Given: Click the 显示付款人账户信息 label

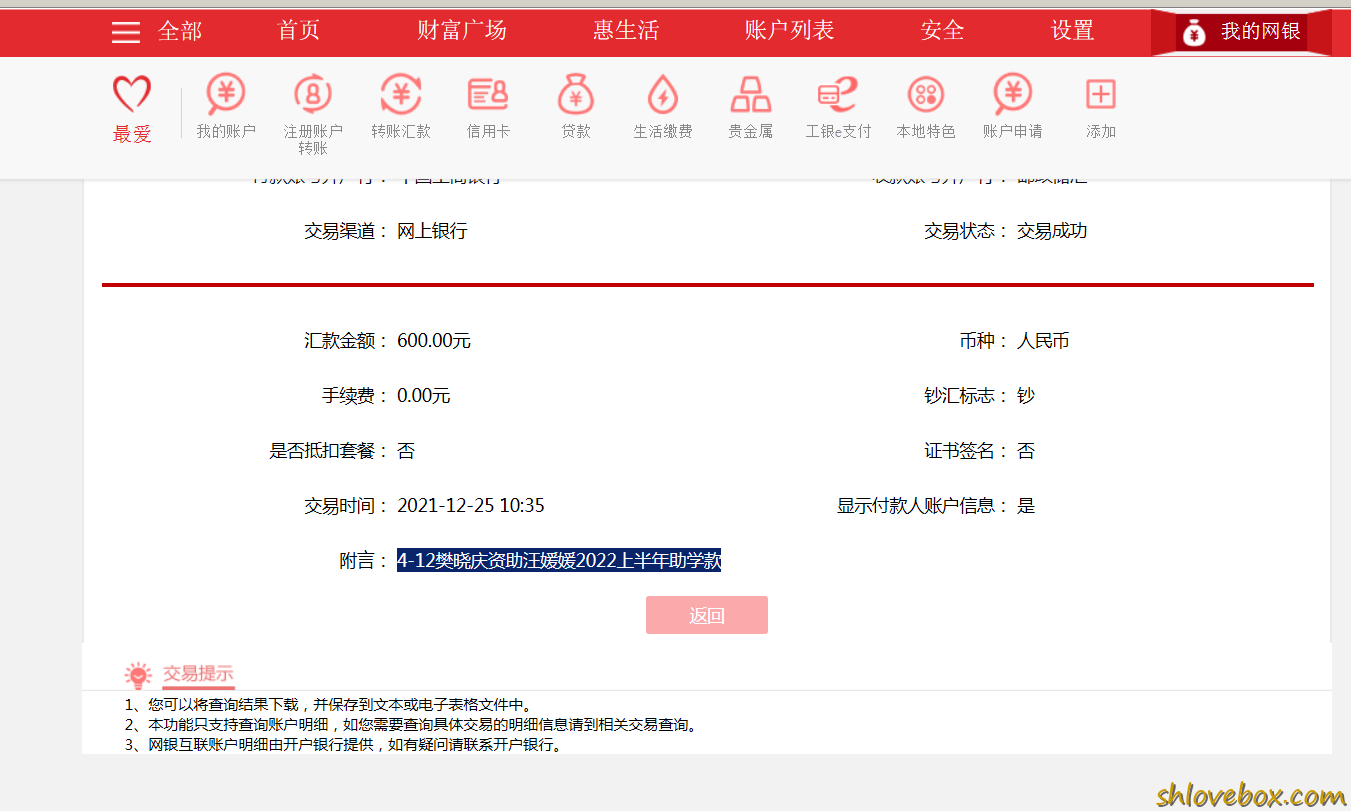Looking at the screenshot, I should (x=923, y=506).
